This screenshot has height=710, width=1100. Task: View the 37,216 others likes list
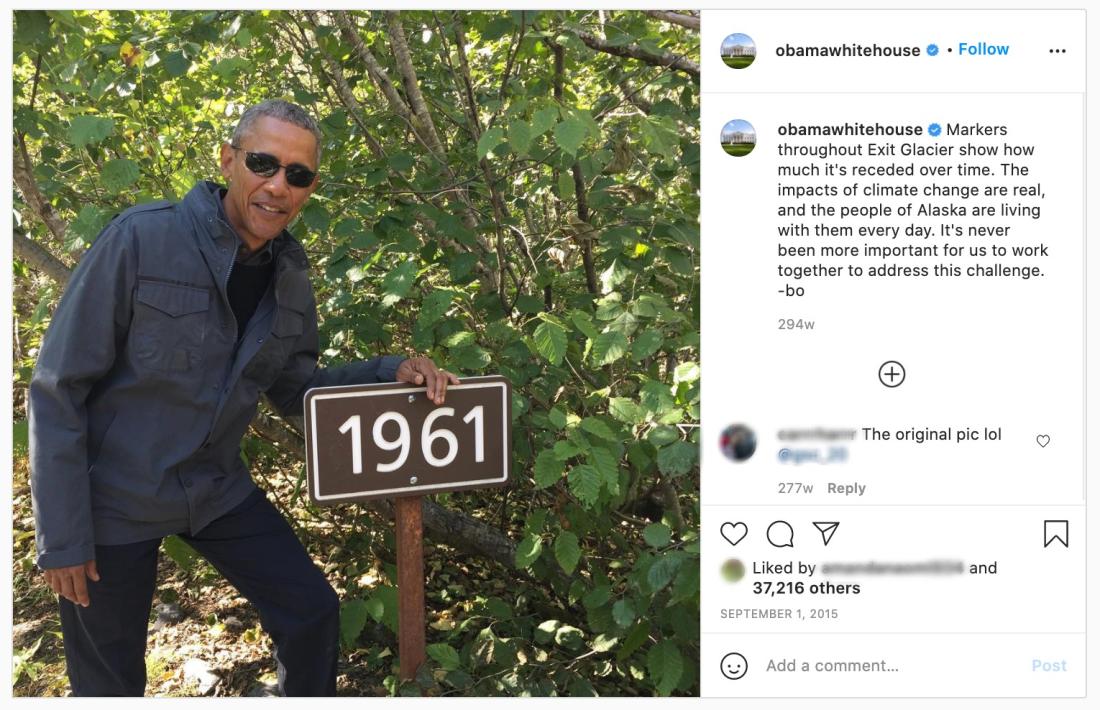tap(806, 588)
